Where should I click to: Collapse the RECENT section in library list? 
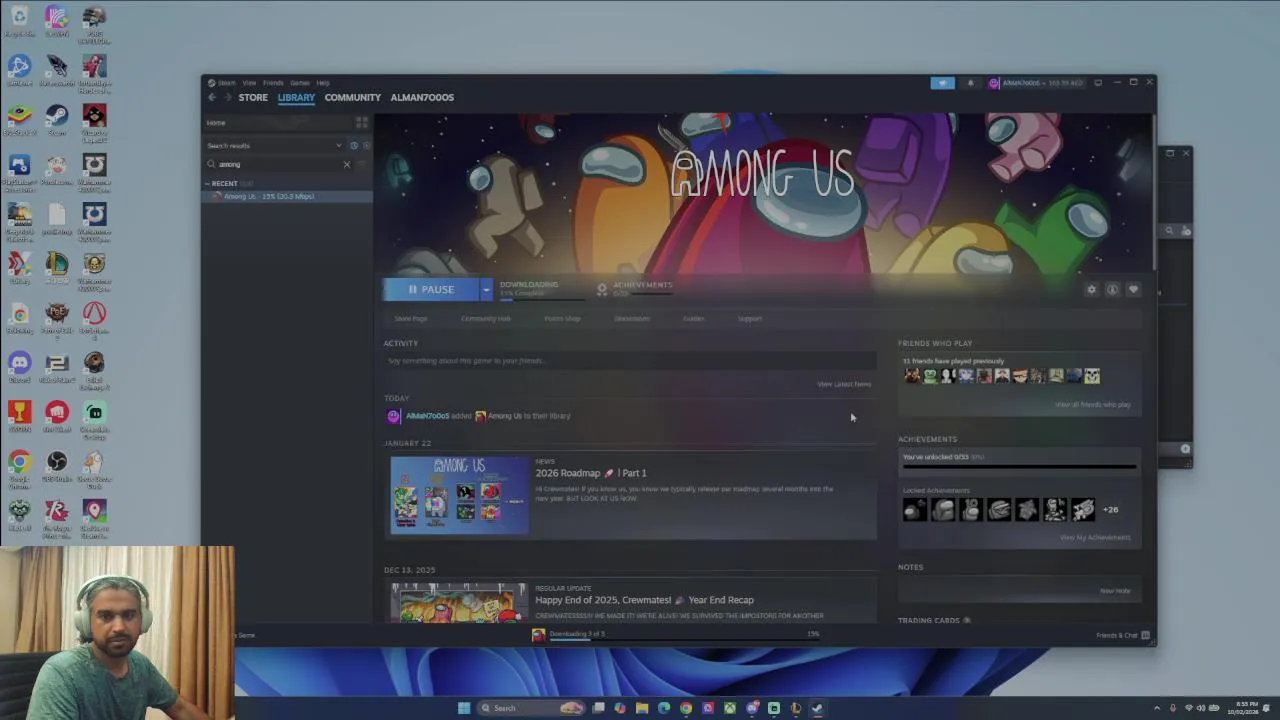tap(207, 184)
